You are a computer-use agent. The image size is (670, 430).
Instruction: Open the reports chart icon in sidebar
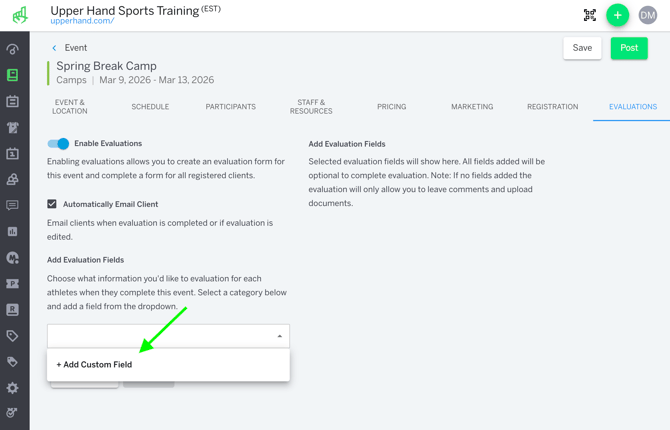pyautogui.click(x=13, y=232)
